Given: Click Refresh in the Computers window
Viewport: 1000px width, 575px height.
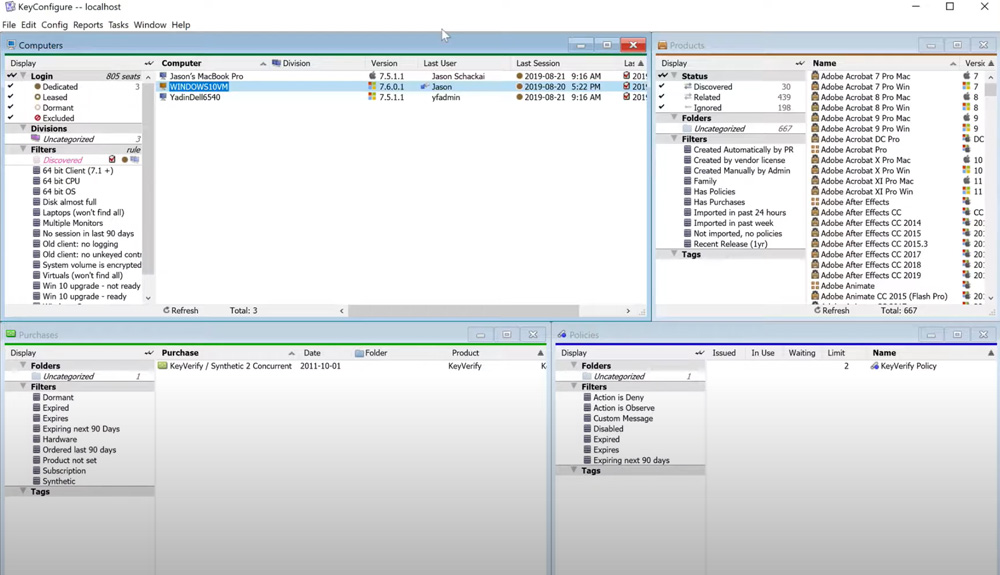Looking at the screenshot, I should [180, 310].
